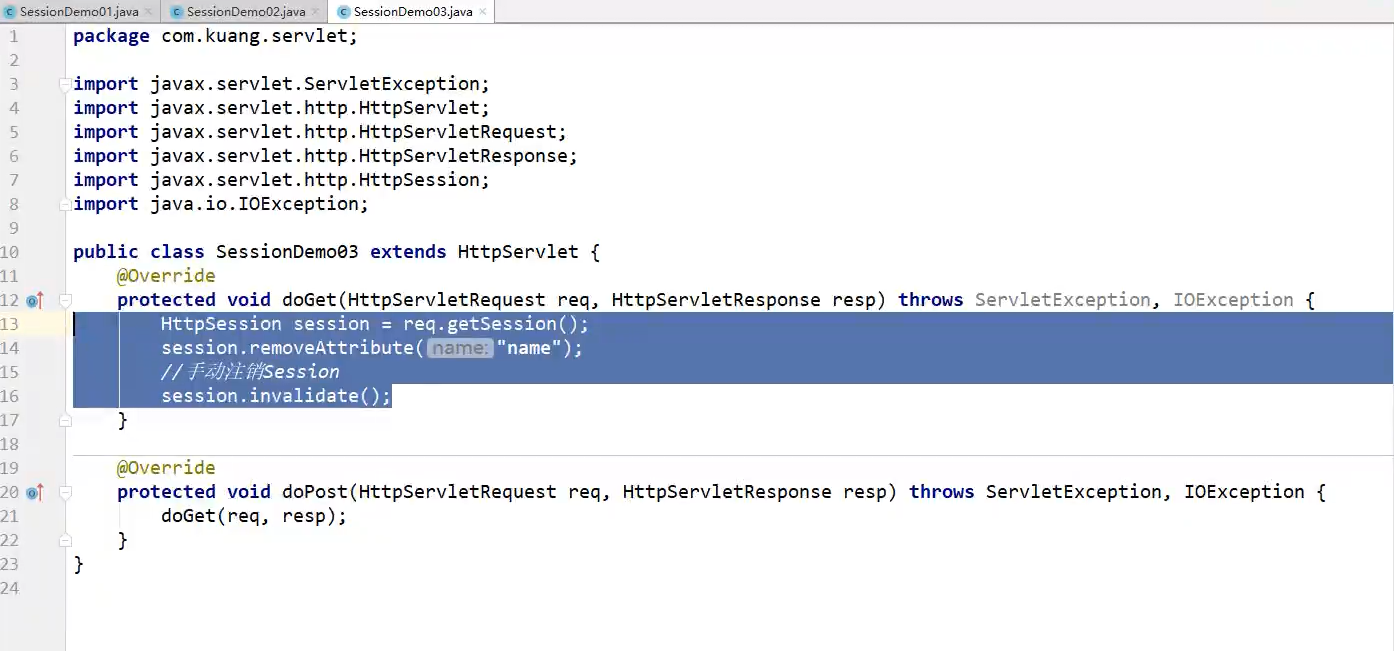Close the SessionDemo02.java tab

(x=317, y=12)
